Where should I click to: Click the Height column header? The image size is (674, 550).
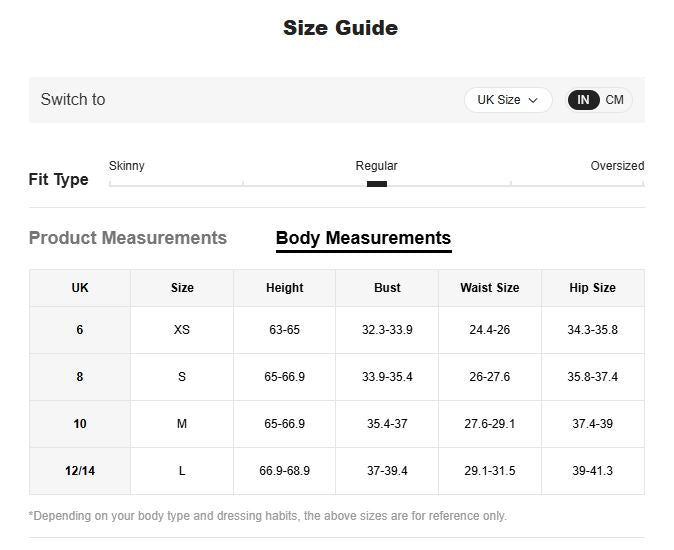click(284, 288)
